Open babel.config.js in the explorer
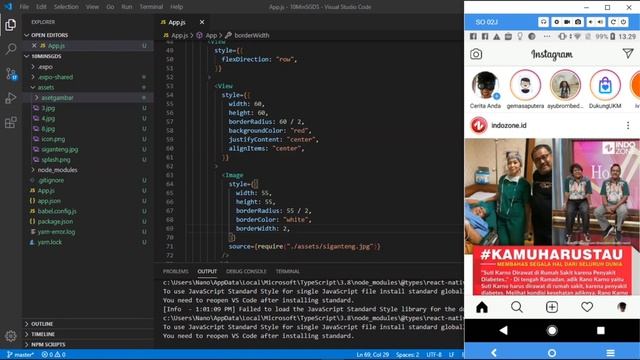640x360 pixels. 88,211
